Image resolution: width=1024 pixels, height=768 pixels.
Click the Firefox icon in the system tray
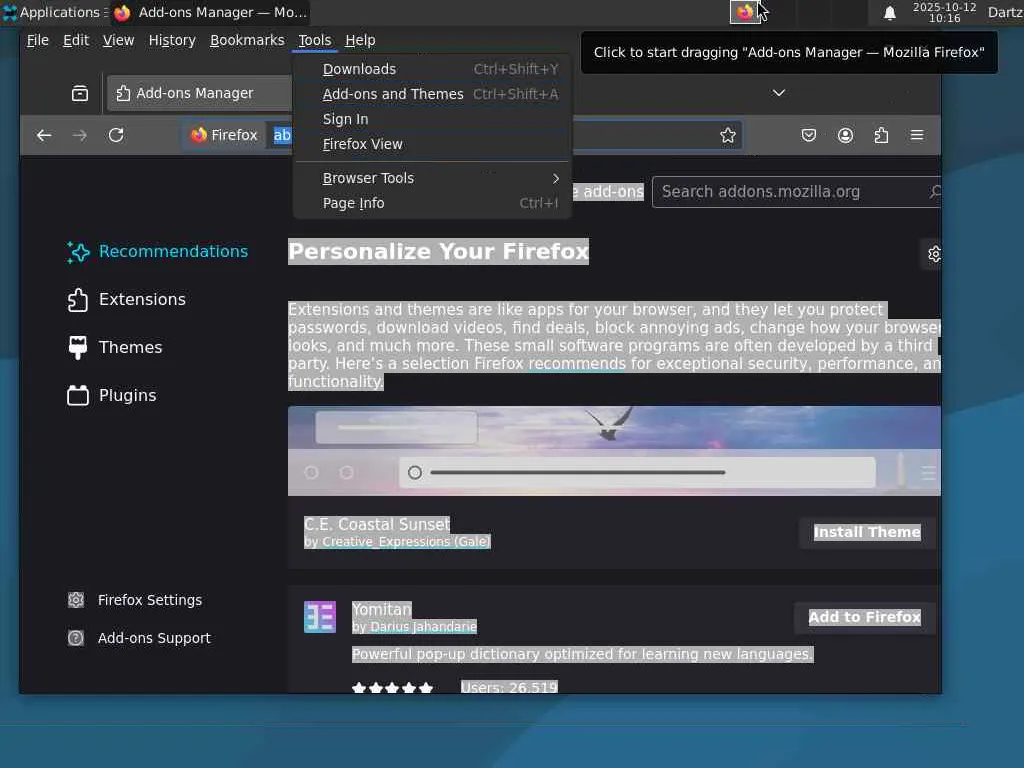point(744,12)
